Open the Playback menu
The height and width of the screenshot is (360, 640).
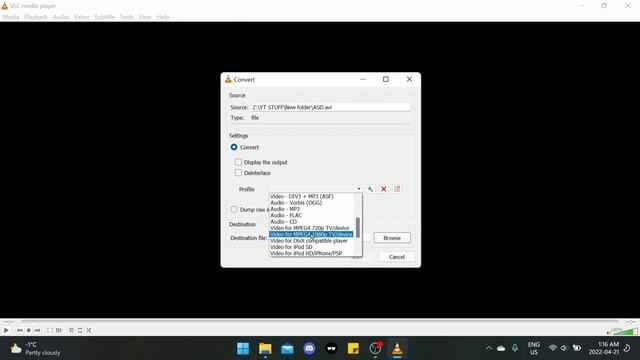(36, 17)
